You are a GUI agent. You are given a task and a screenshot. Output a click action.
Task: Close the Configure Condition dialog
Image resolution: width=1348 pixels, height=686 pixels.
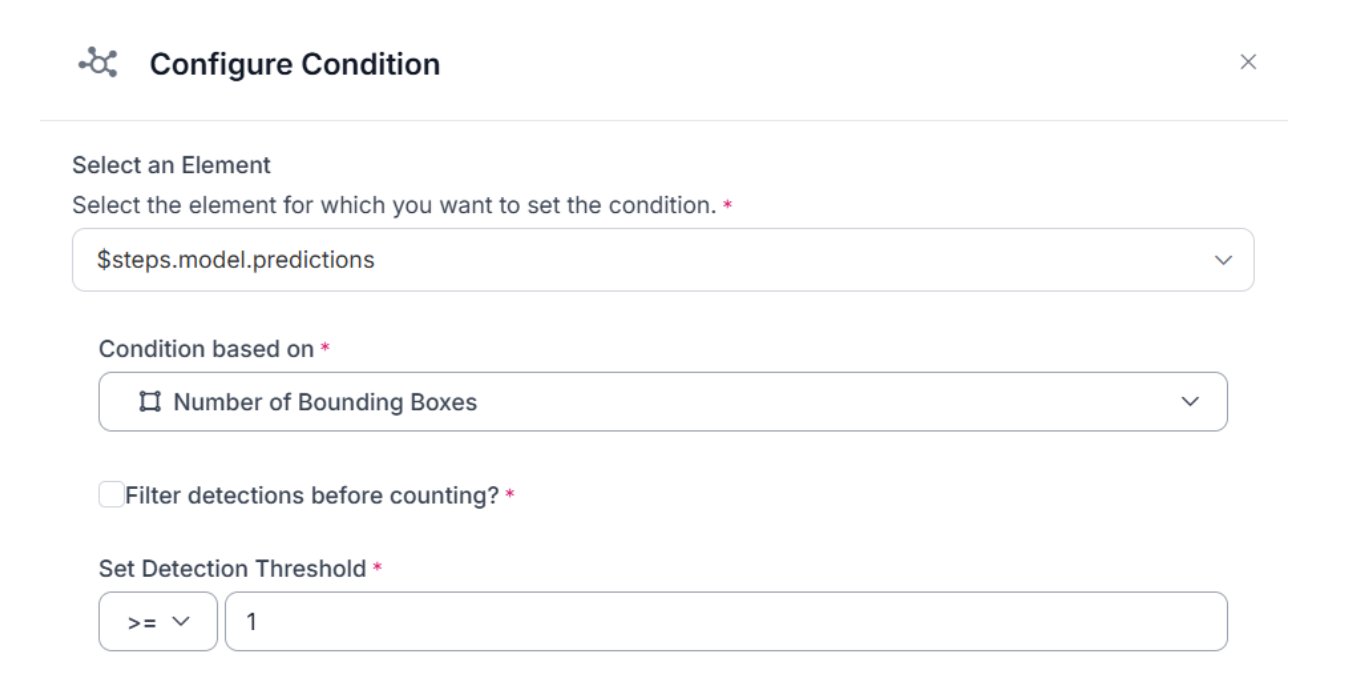tap(1247, 62)
